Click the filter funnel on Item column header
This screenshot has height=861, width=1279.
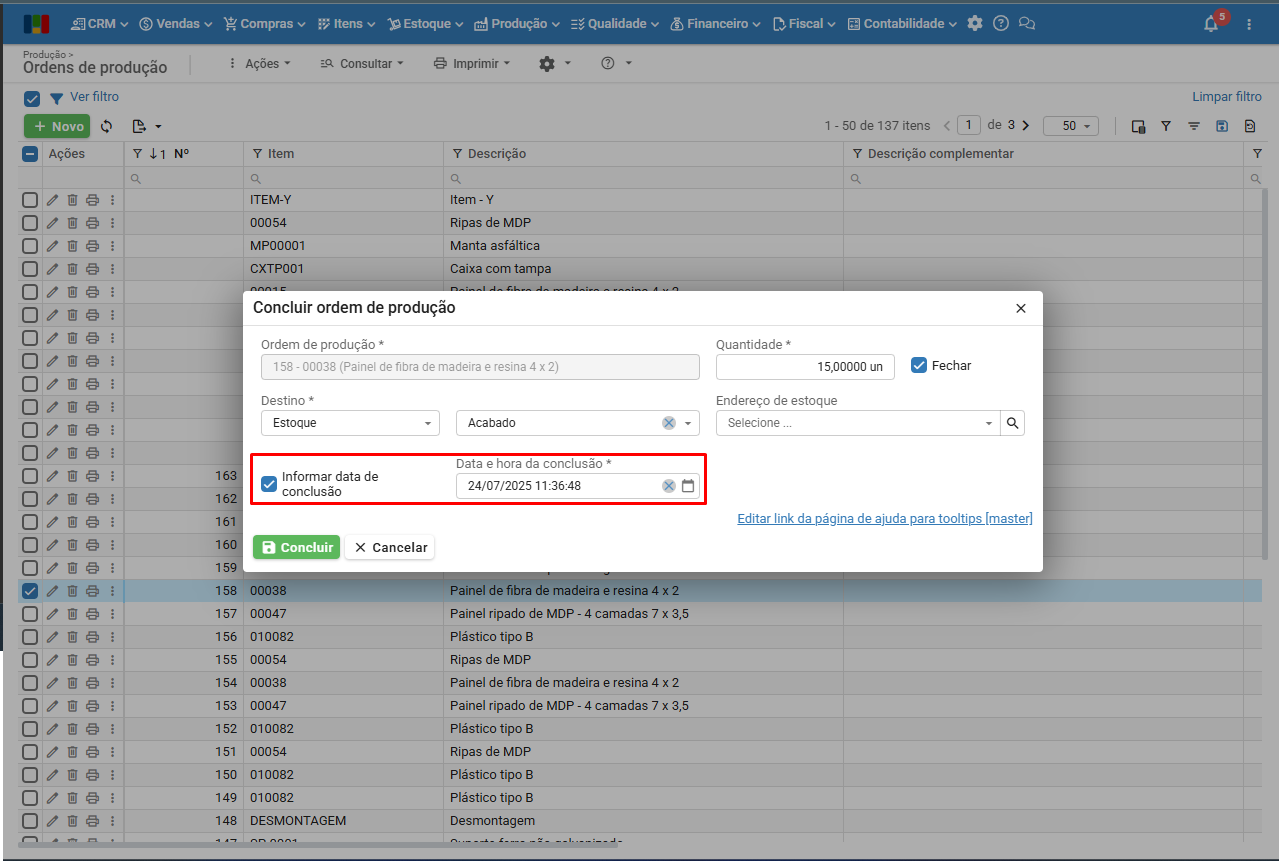[257, 154]
